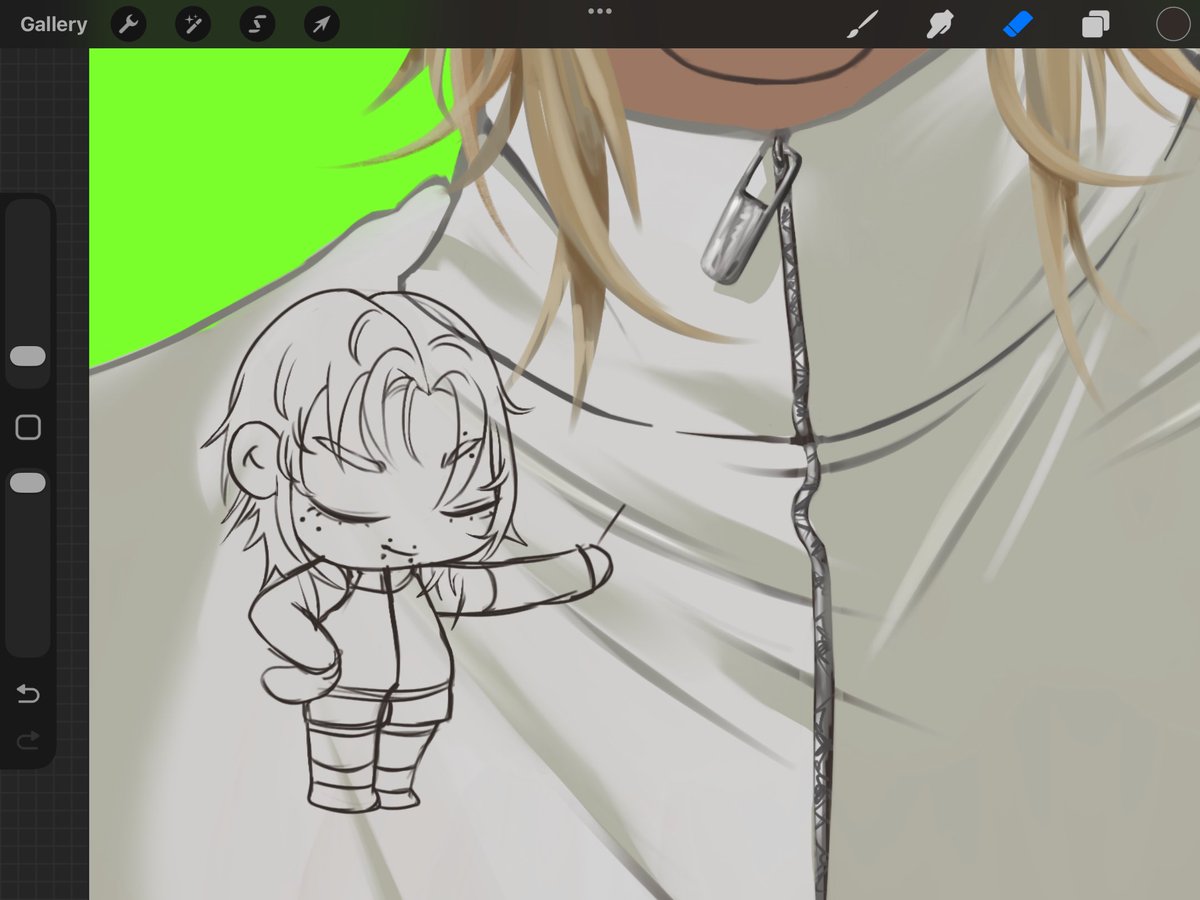Select the Brush tool
The image size is (1200, 900).
860,24
